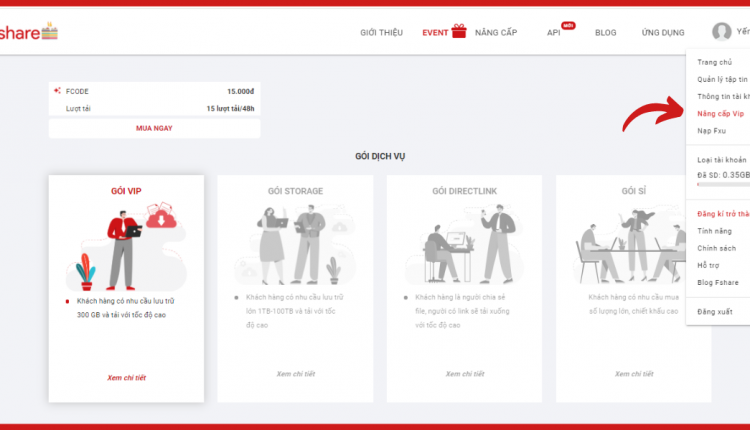Select the GÓI DIRECTLINK card title

464,191
